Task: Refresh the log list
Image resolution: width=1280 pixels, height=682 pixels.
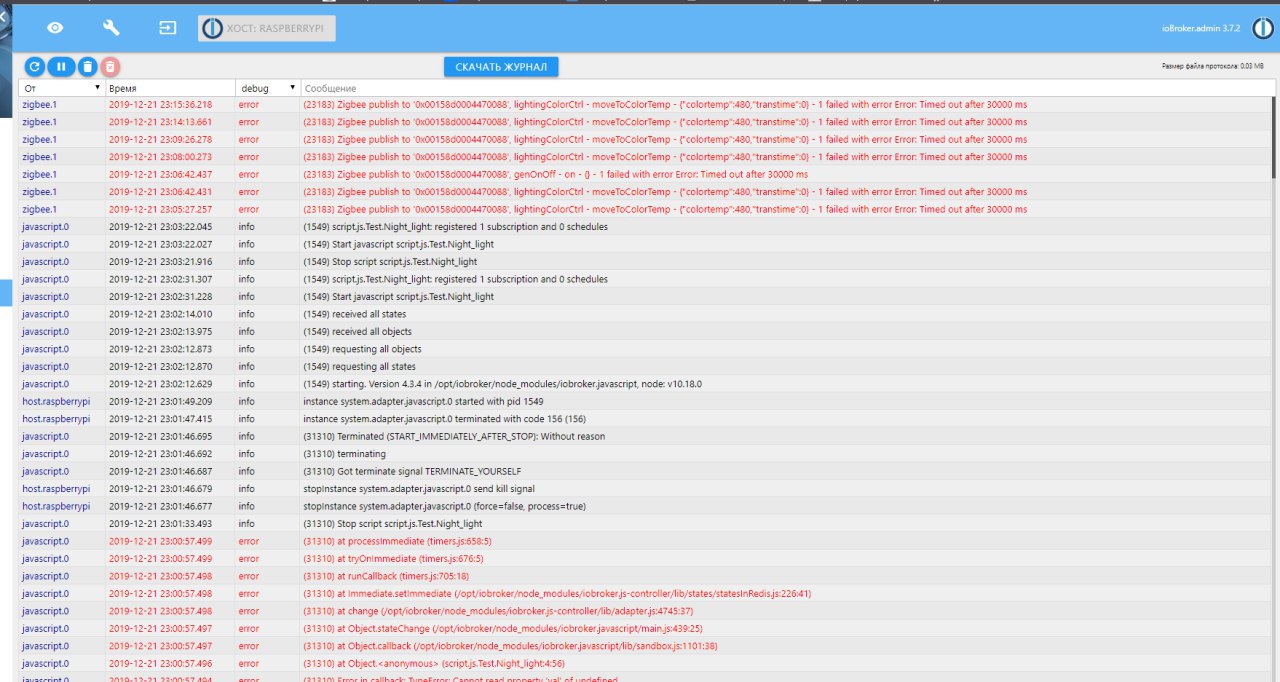Action: pyautogui.click(x=34, y=66)
